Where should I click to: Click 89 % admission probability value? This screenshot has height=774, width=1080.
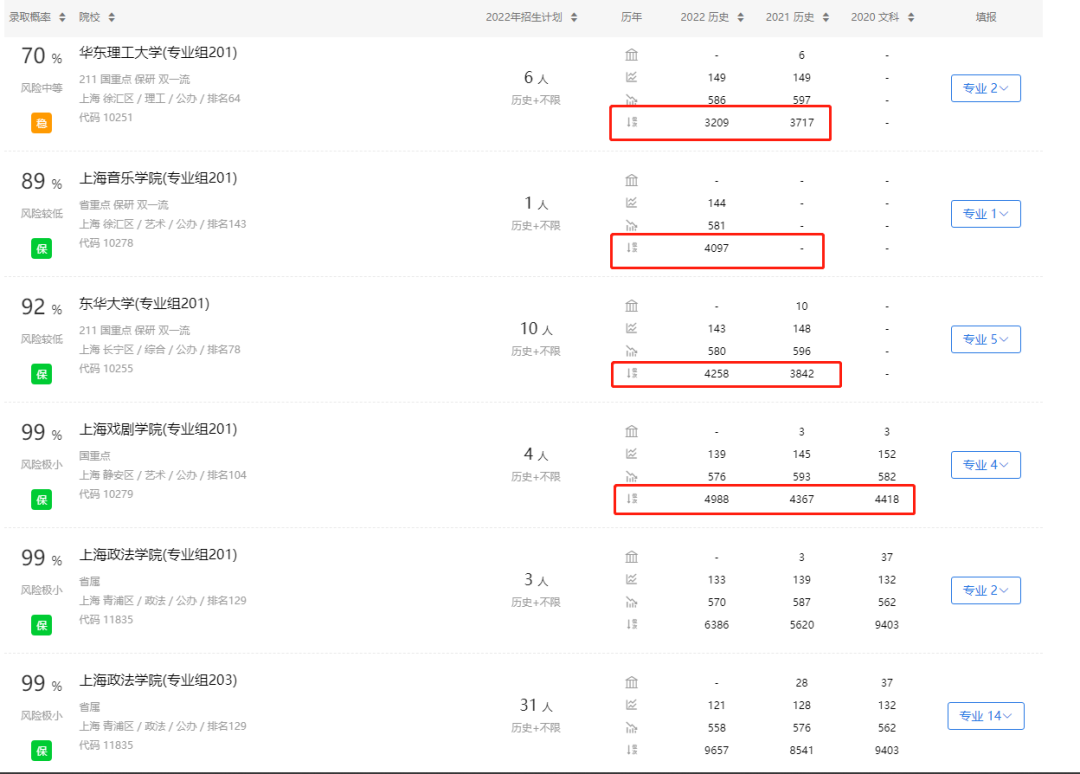[41, 181]
